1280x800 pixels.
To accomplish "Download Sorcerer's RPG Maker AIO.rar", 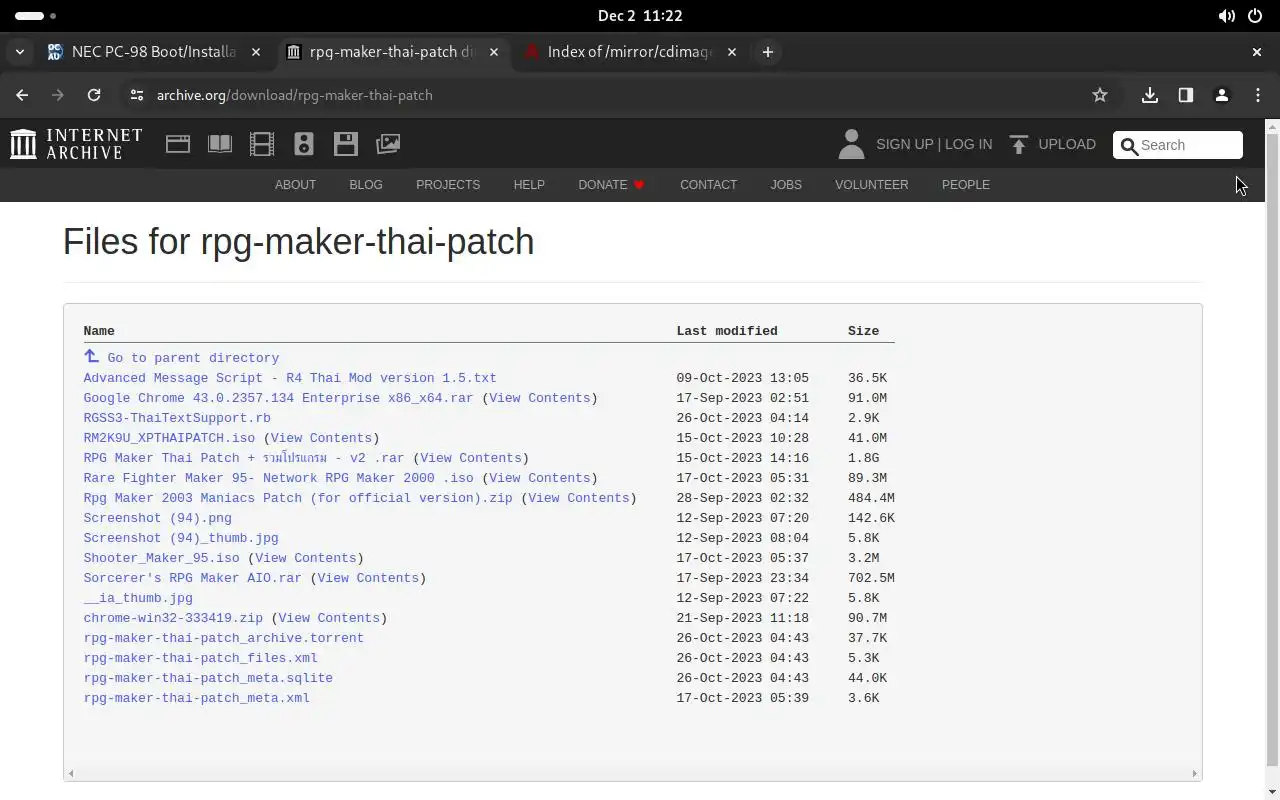I will tap(192, 578).
